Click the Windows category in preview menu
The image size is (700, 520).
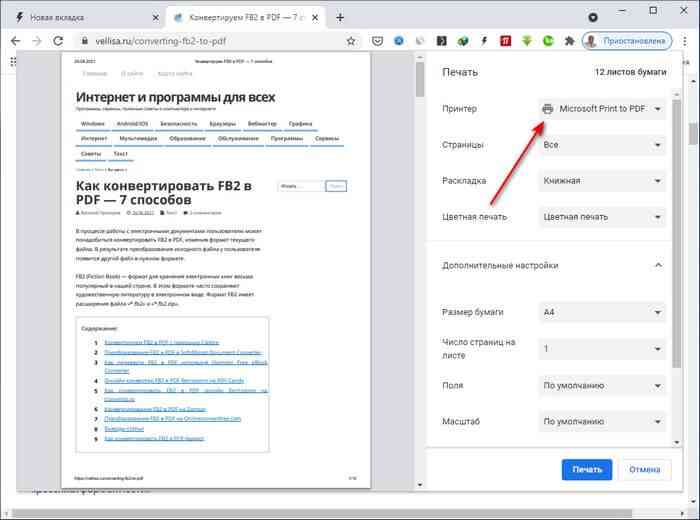point(92,124)
